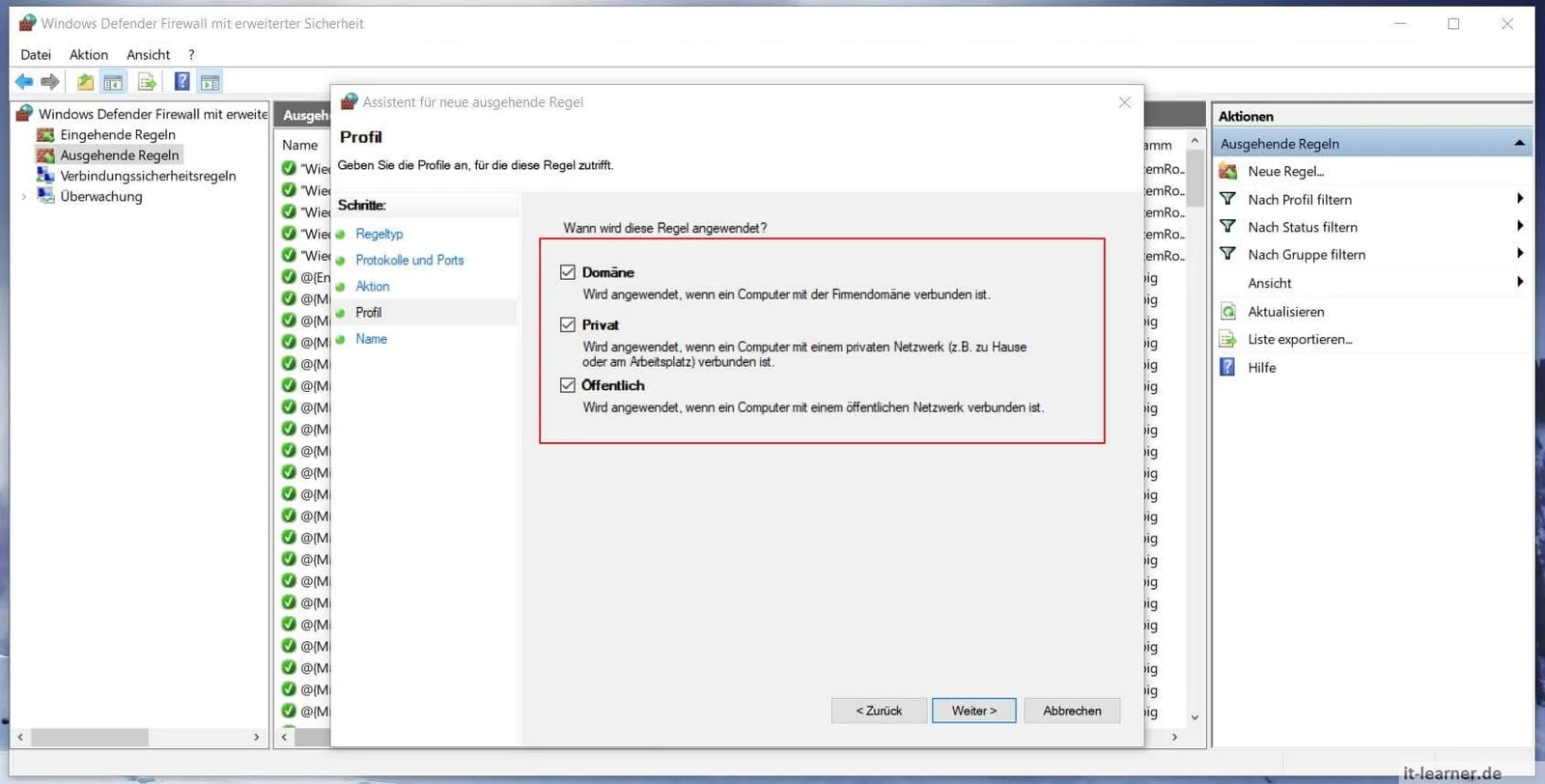Click the up one level folder icon
1545x784 pixels.
pyautogui.click(x=86, y=82)
